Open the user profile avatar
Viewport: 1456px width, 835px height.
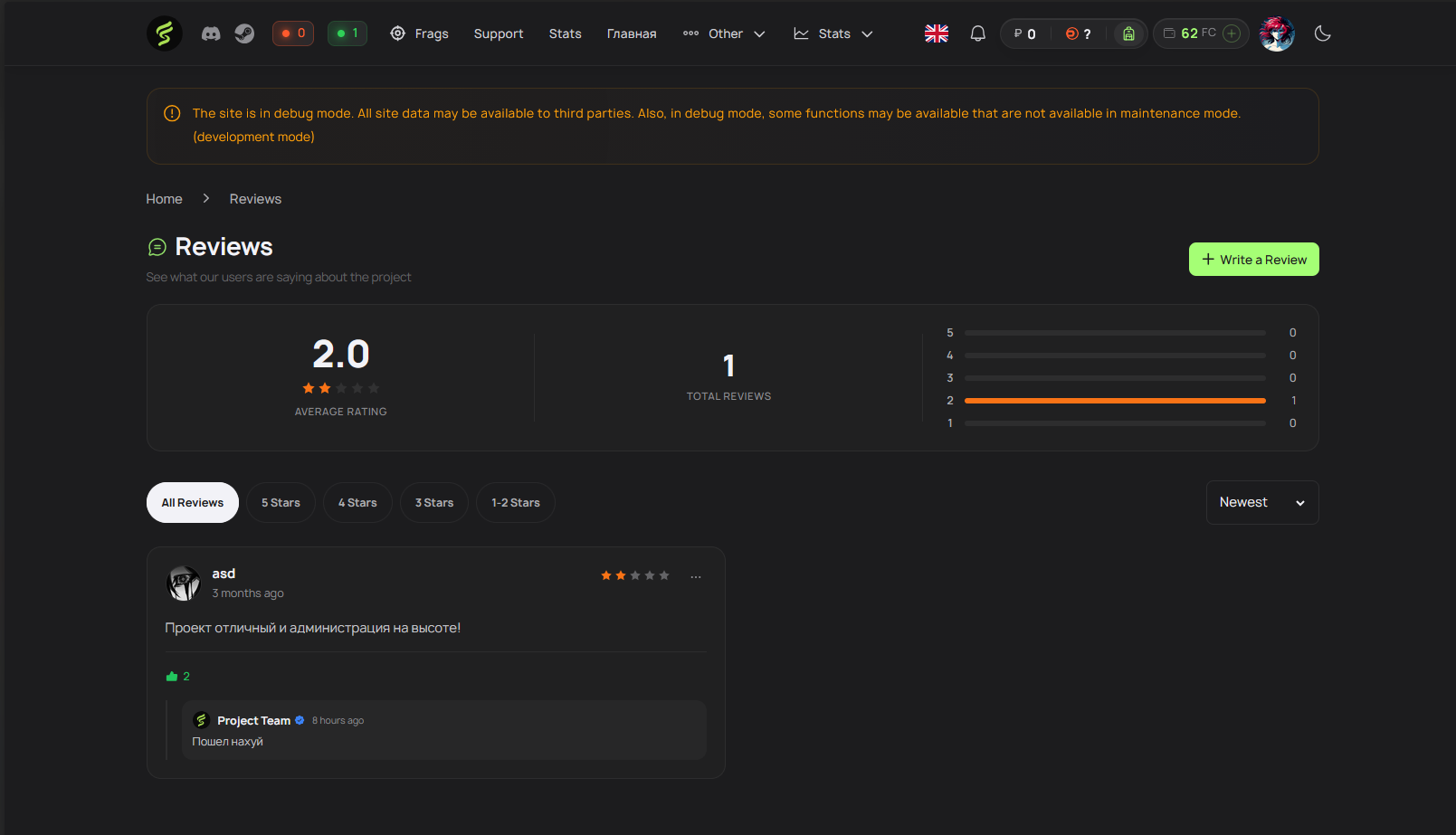point(1277,33)
